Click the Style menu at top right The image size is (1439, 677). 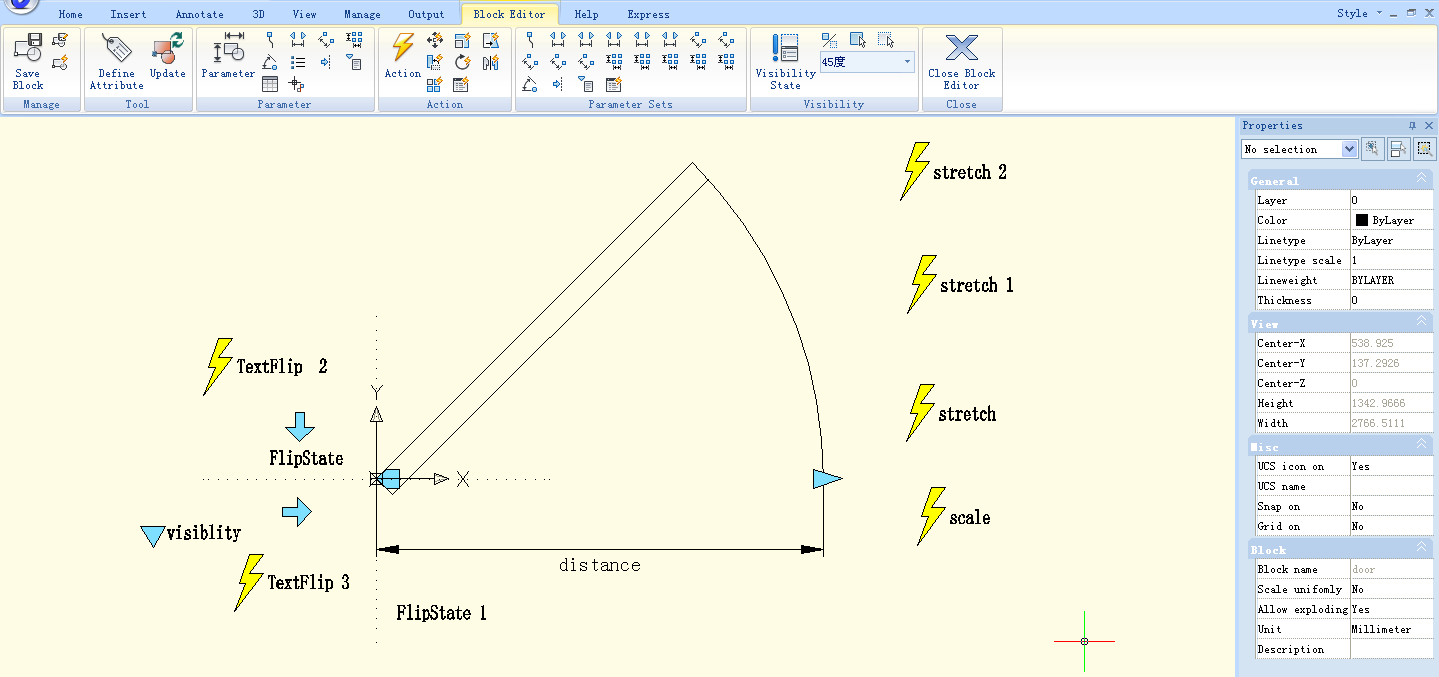click(x=1352, y=13)
